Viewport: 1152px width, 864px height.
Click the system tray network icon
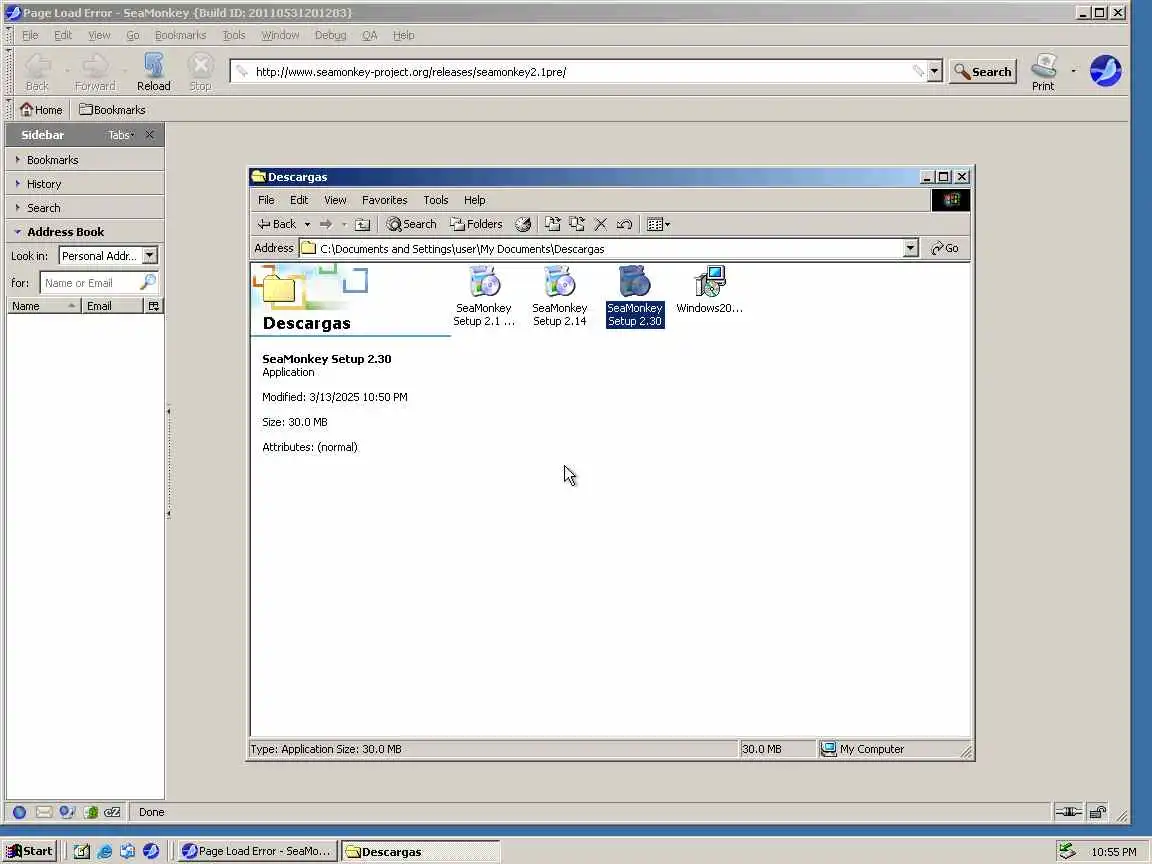point(1067,852)
